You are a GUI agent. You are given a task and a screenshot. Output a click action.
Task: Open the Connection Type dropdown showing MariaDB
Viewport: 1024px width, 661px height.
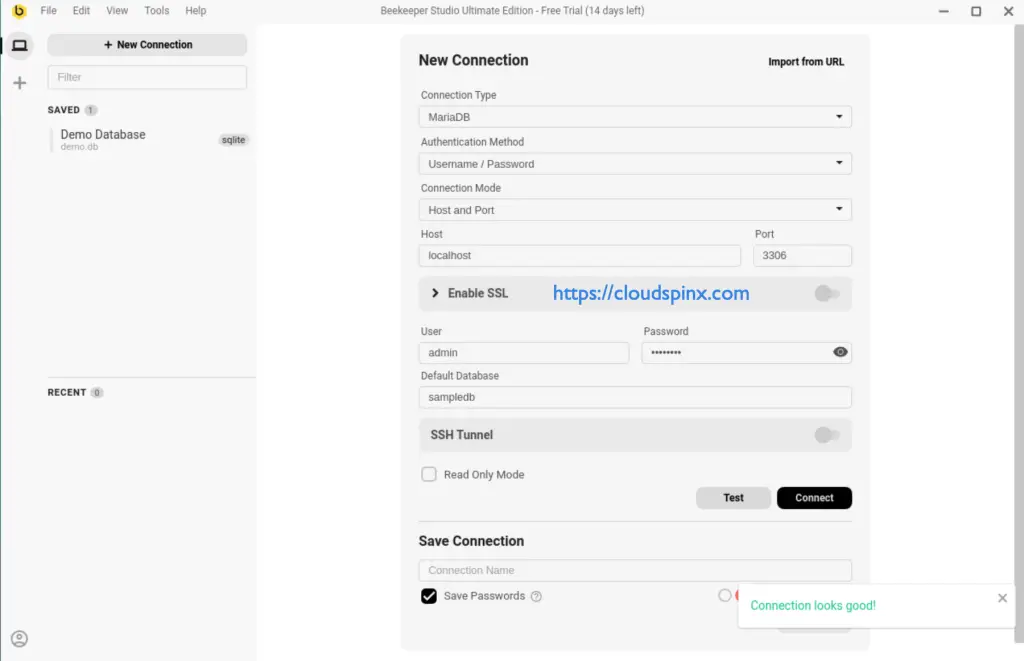635,117
